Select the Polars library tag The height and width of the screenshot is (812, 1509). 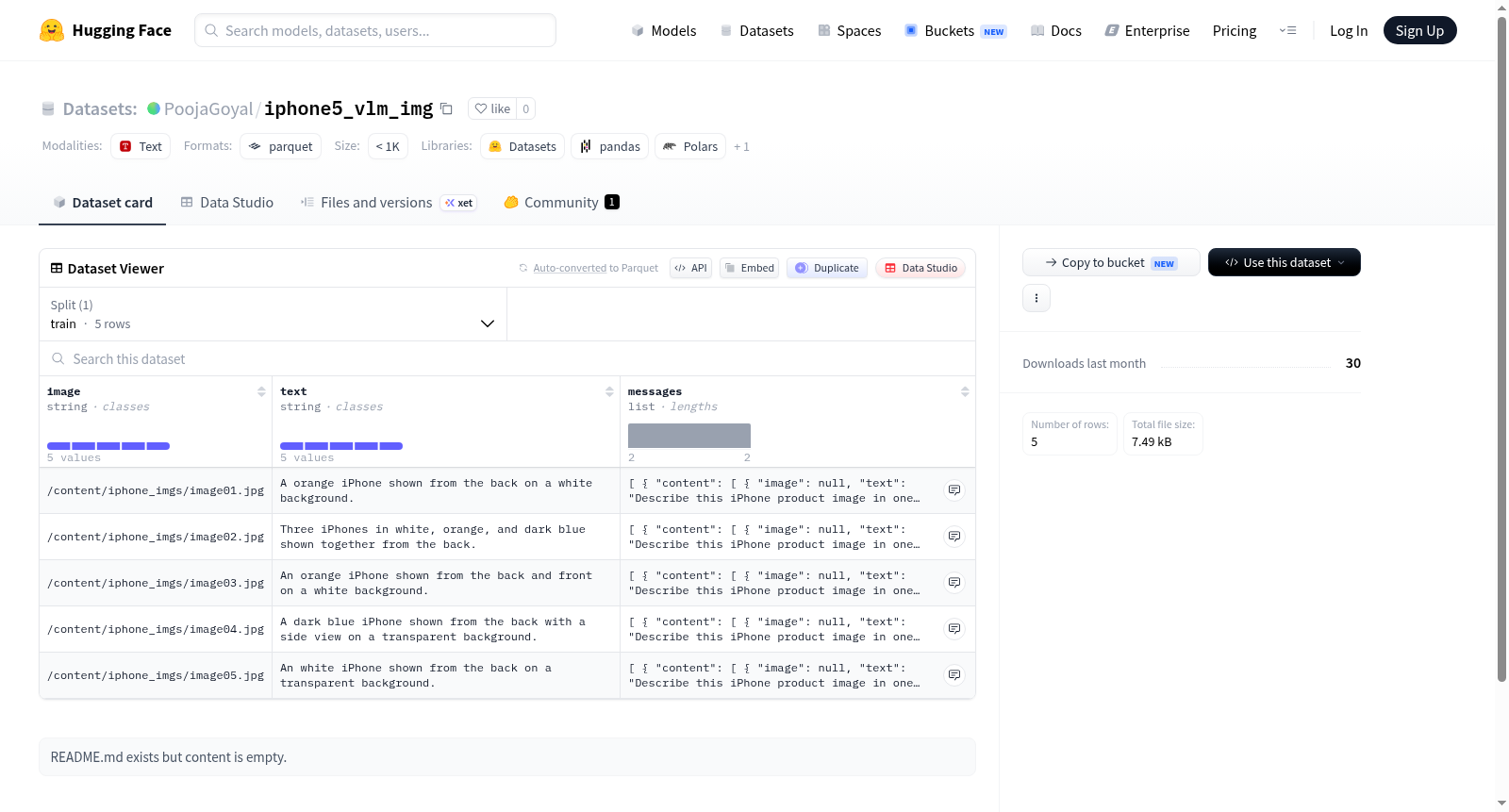pos(690,146)
